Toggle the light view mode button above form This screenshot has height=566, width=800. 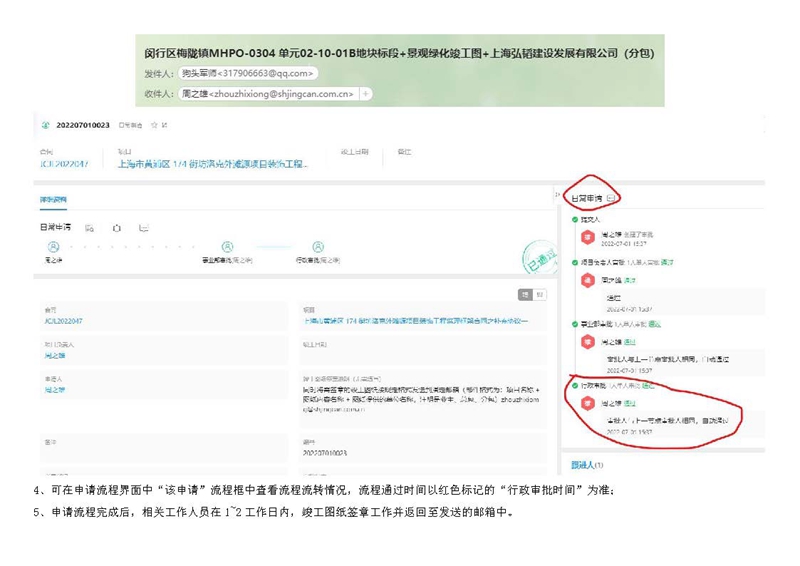click(540, 294)
